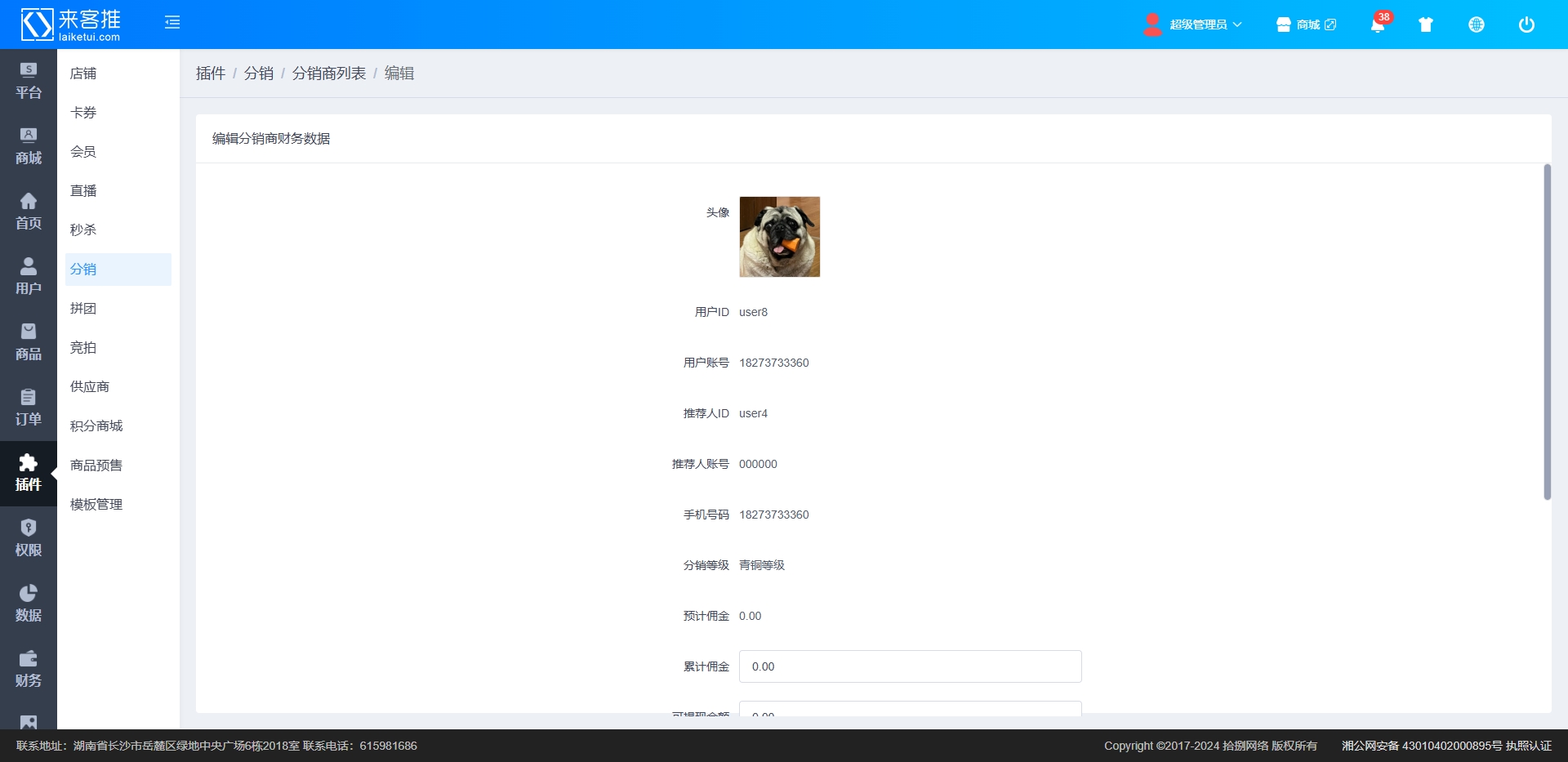Click the pug avatar image

(x=779, y=237)
